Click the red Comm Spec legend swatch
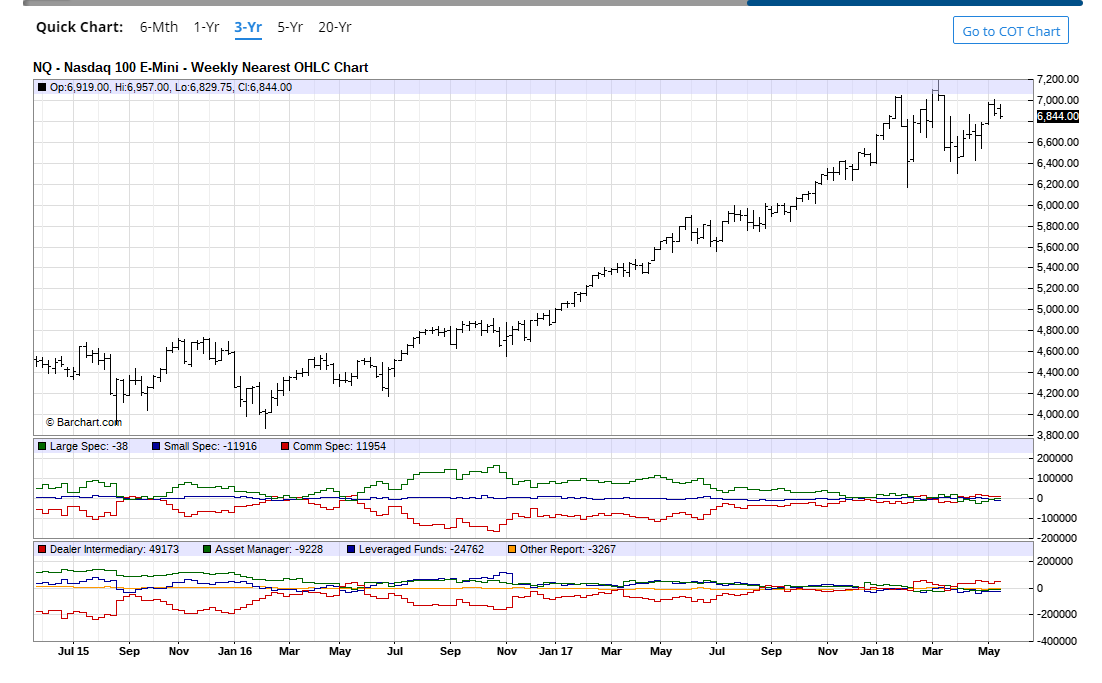The height and width of the screenshot is (683, 1102). coord(285,446)
